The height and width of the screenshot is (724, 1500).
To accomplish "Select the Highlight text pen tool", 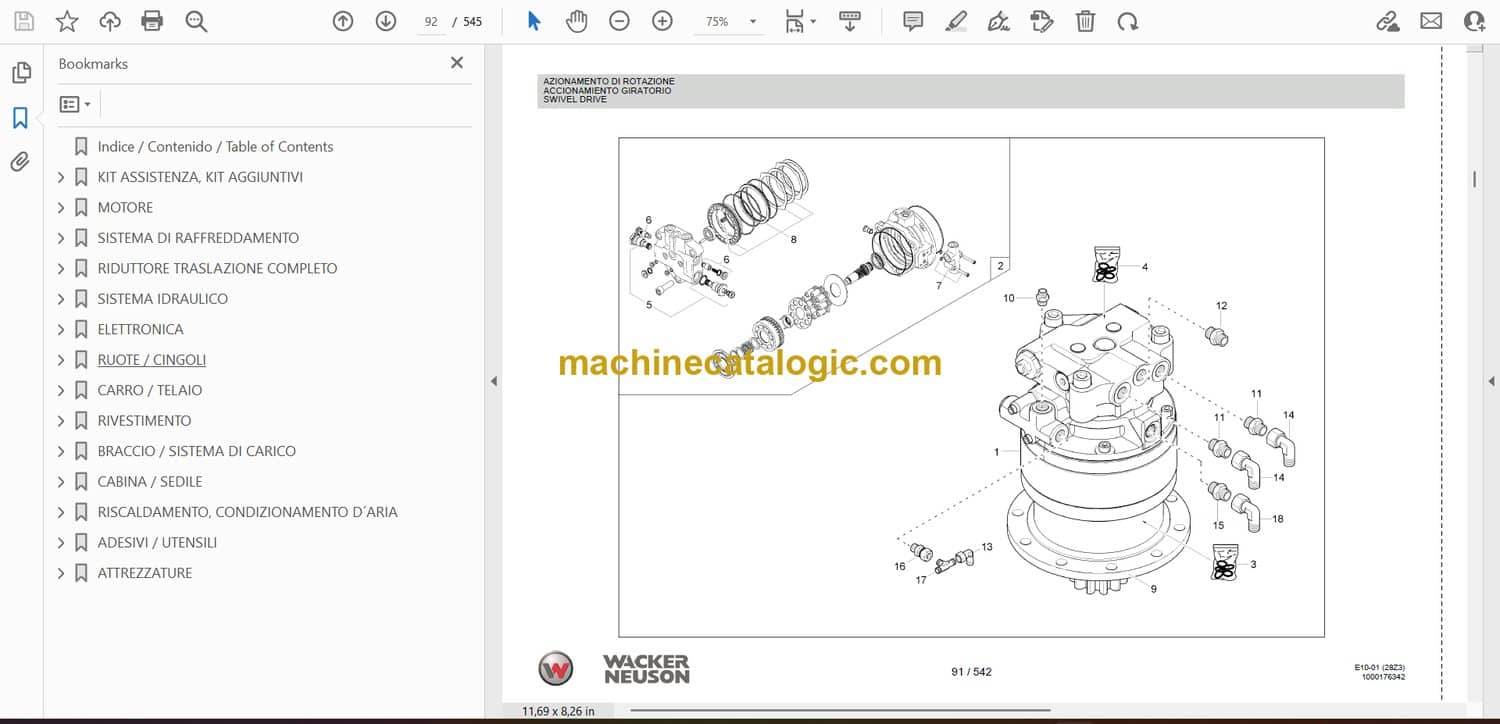I will point(956,21).
